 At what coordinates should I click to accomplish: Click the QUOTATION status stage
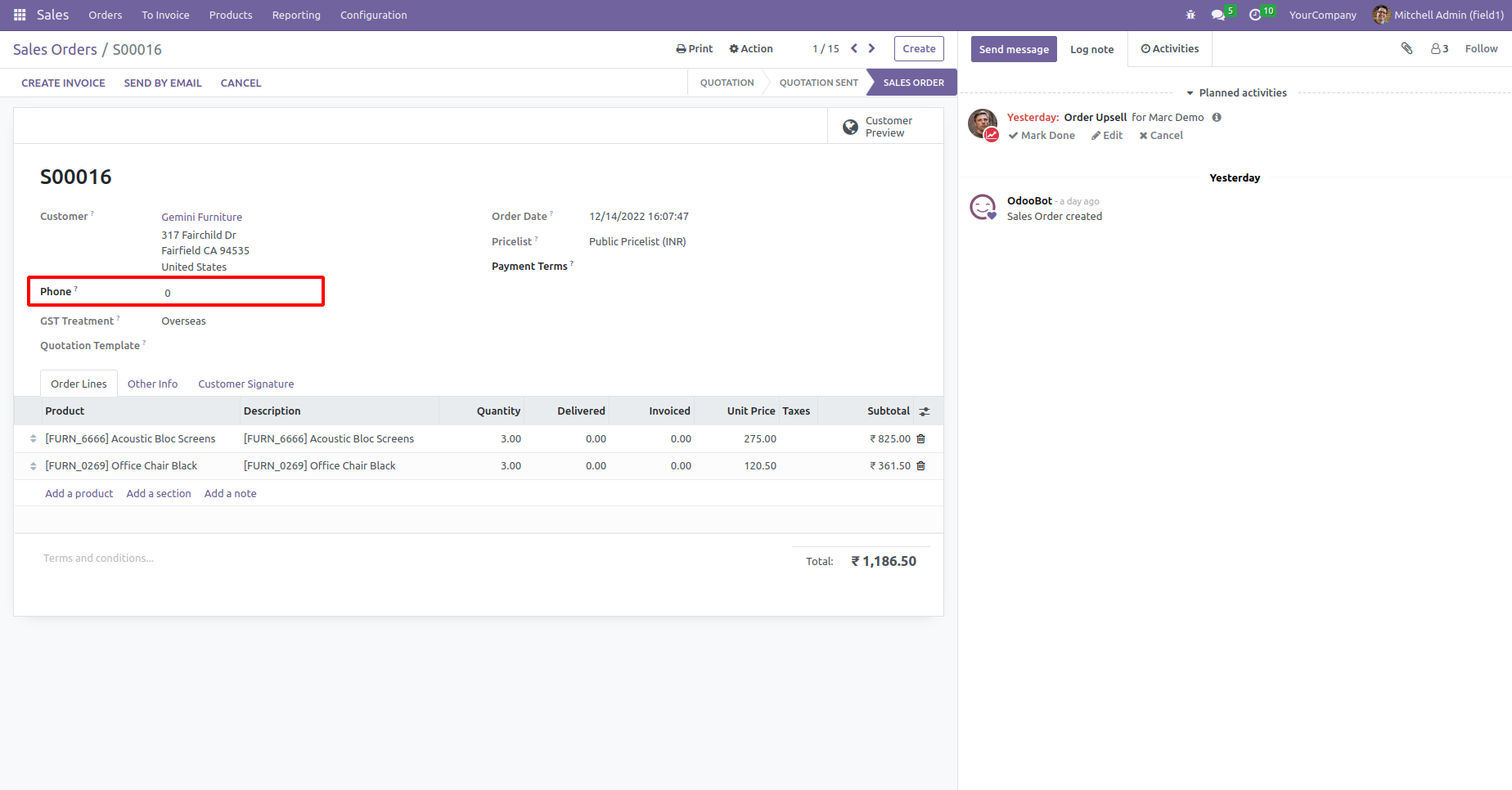727,83
